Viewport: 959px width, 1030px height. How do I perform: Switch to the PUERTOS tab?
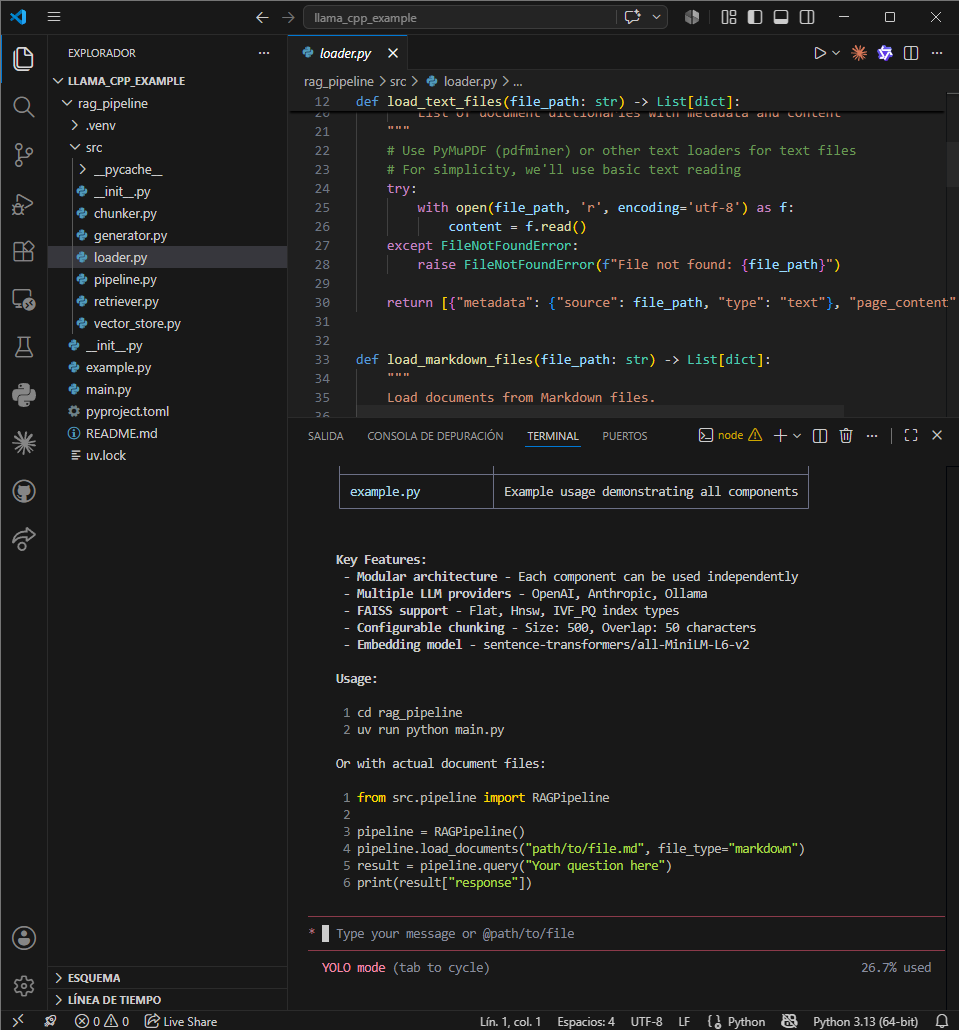click(x=625, y=436)
